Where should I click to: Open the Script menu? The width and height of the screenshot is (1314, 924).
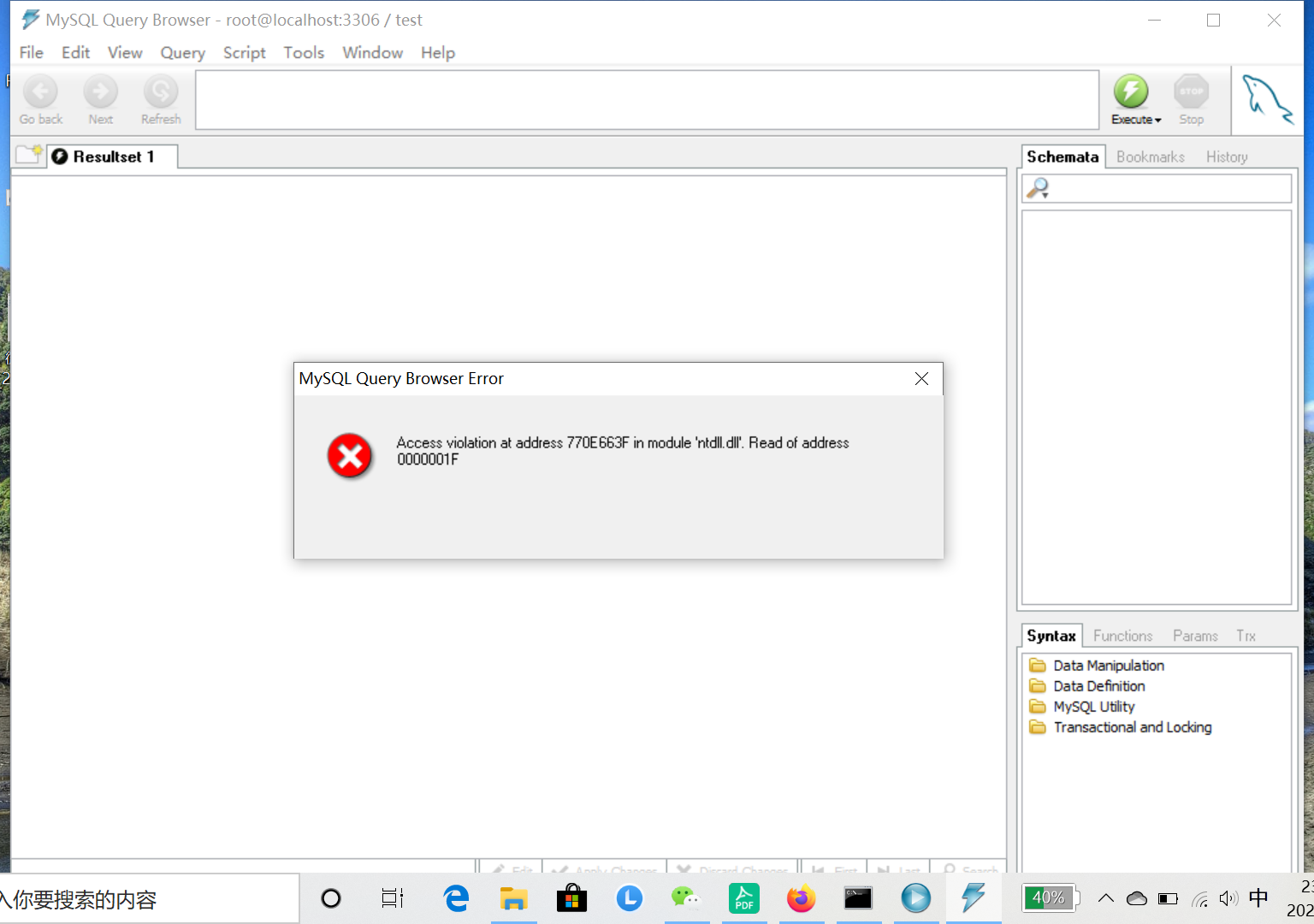point(245,52)
